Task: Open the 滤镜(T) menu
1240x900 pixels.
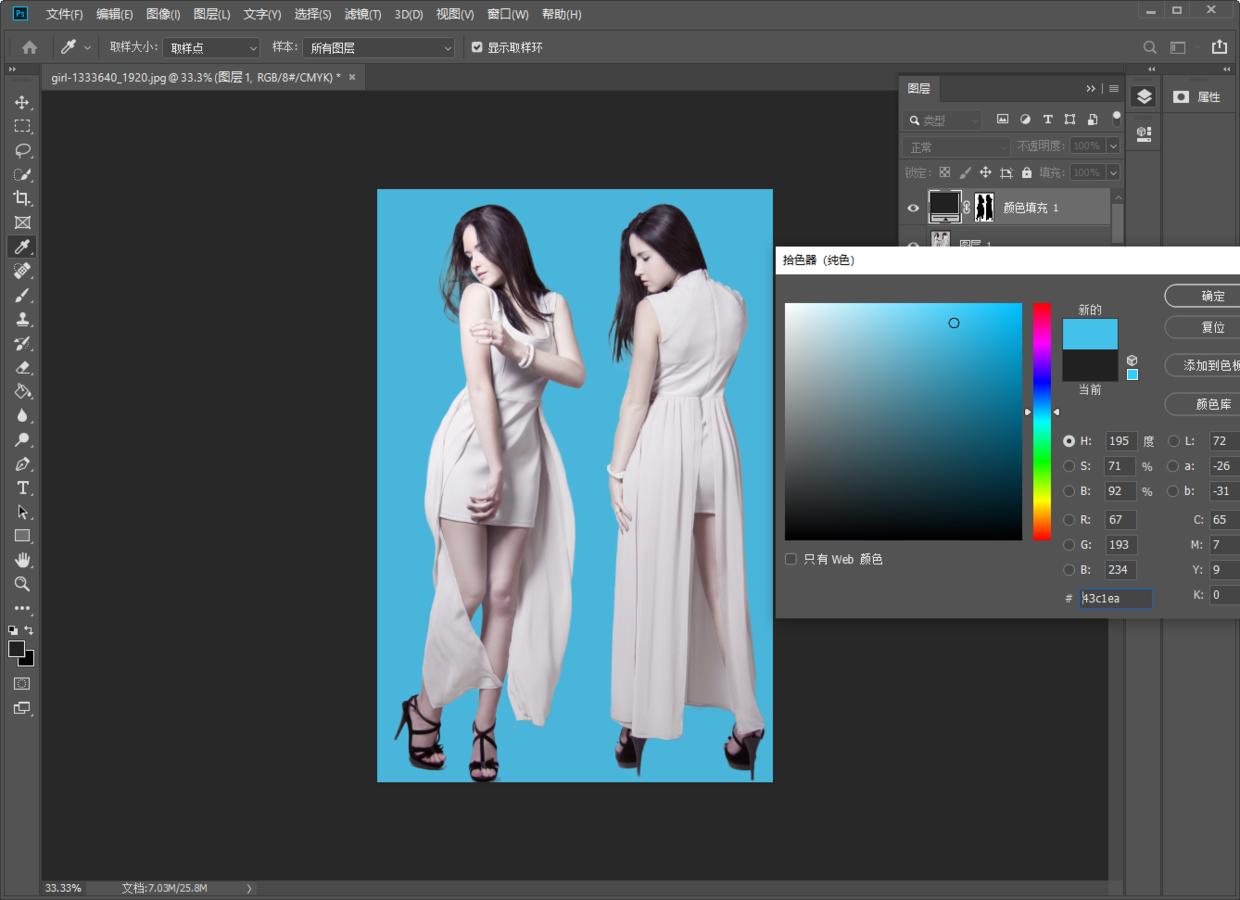Action: point(362,14)
